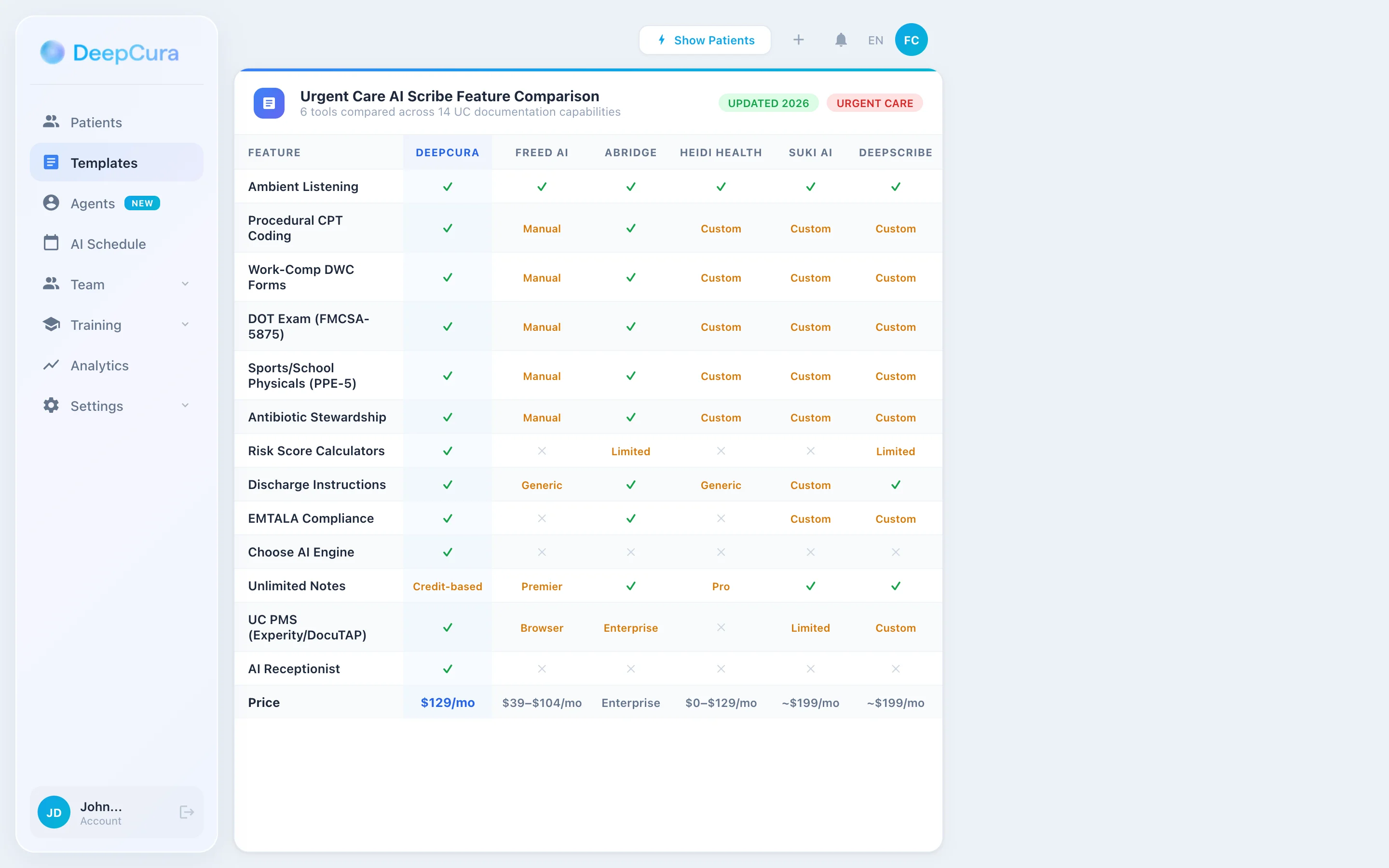Click Freed AI X mark for AI Receptionist

click(541, 669)
